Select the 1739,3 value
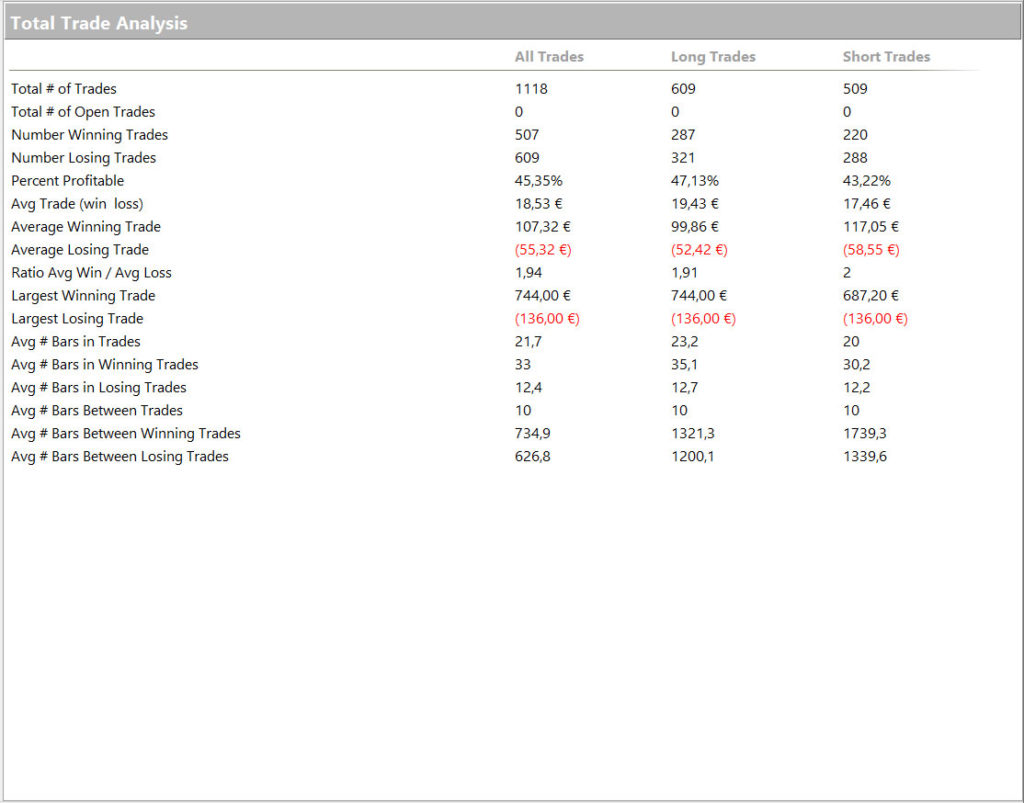The width and height of the screenshot is (1024, 803). tap(865, 433)
